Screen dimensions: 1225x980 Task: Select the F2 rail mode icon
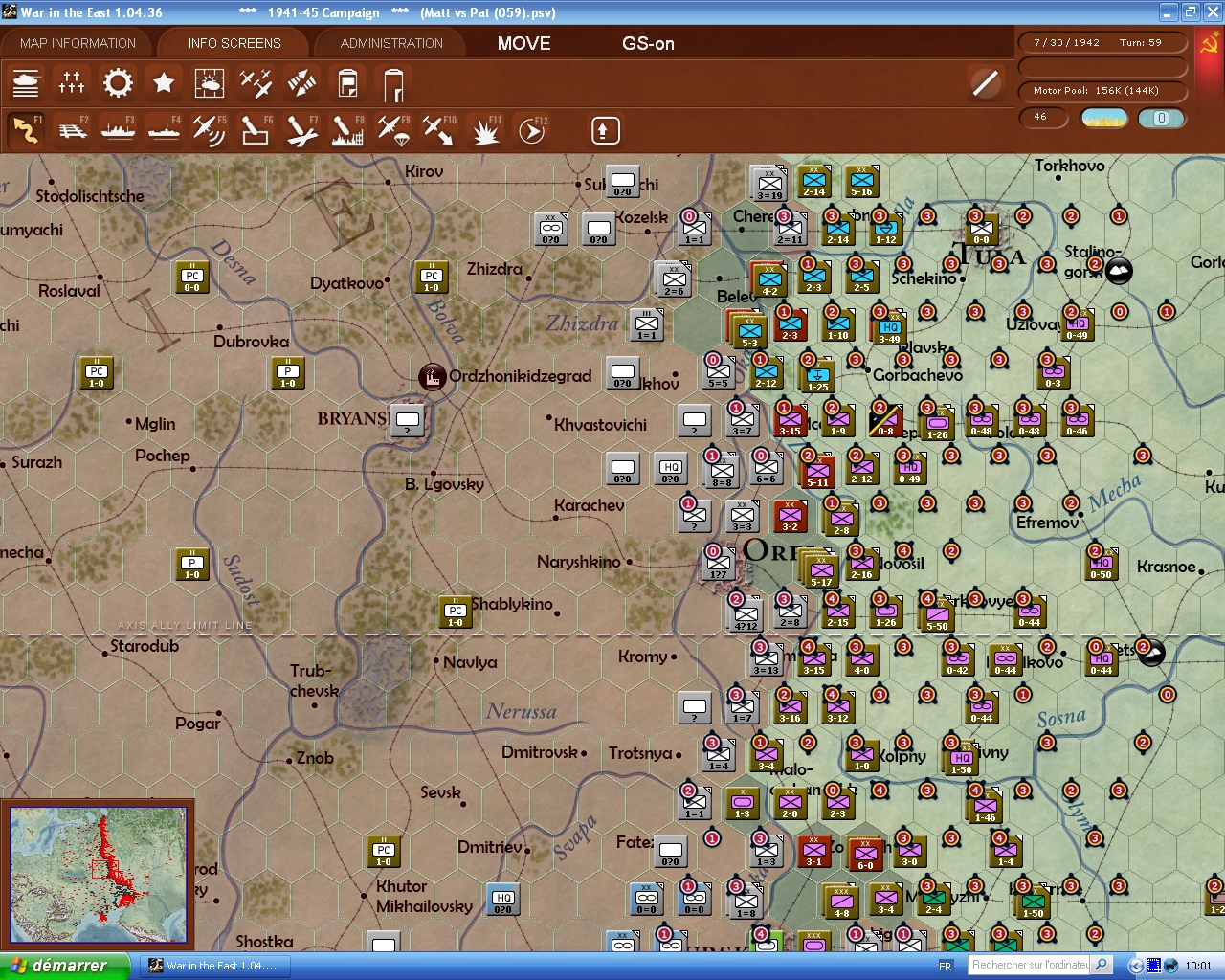(72, 130)
